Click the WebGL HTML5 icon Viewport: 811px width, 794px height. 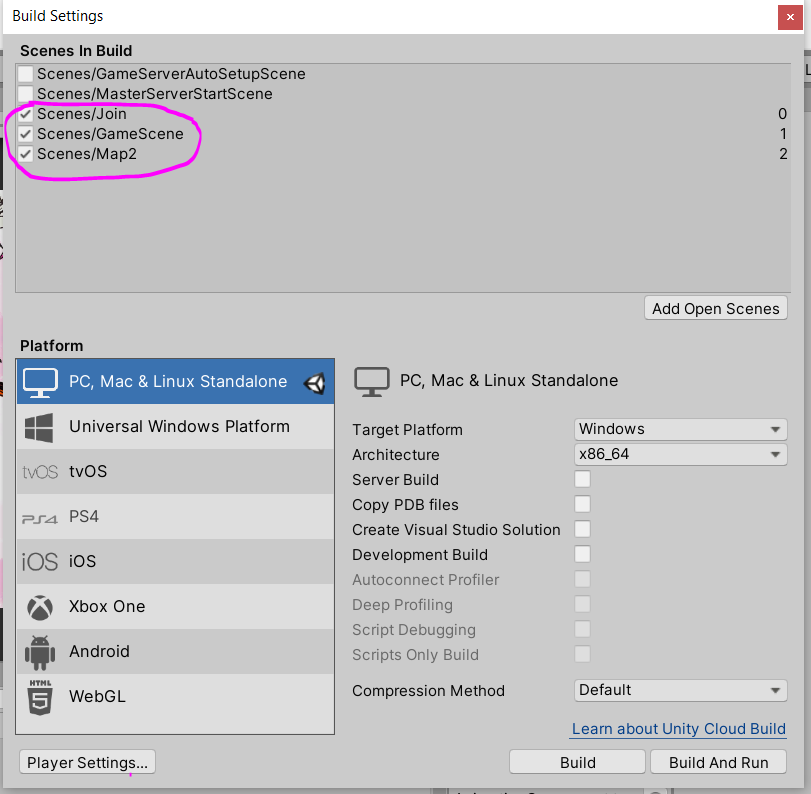[x=40, y=696]
